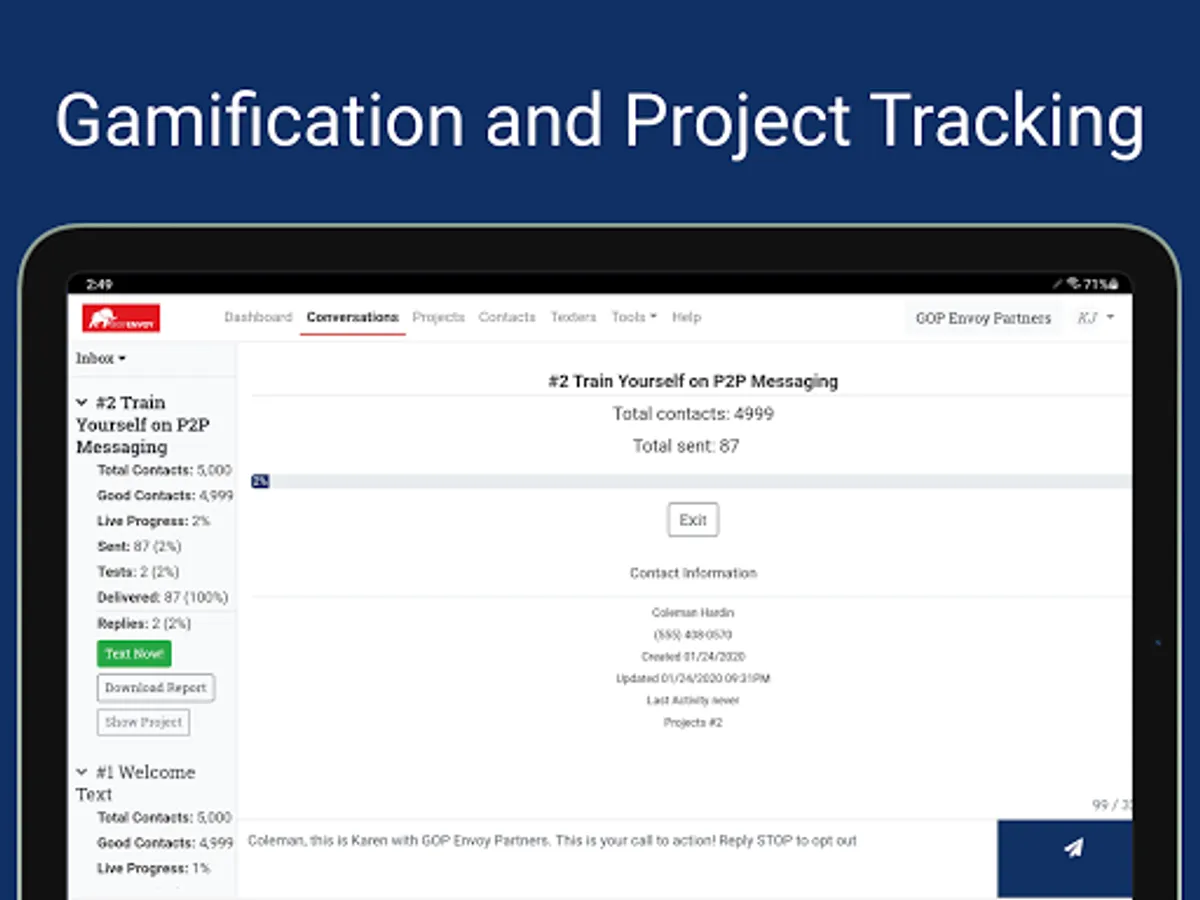
Task: Select the Conversations tab
Action: pos(352,317)
